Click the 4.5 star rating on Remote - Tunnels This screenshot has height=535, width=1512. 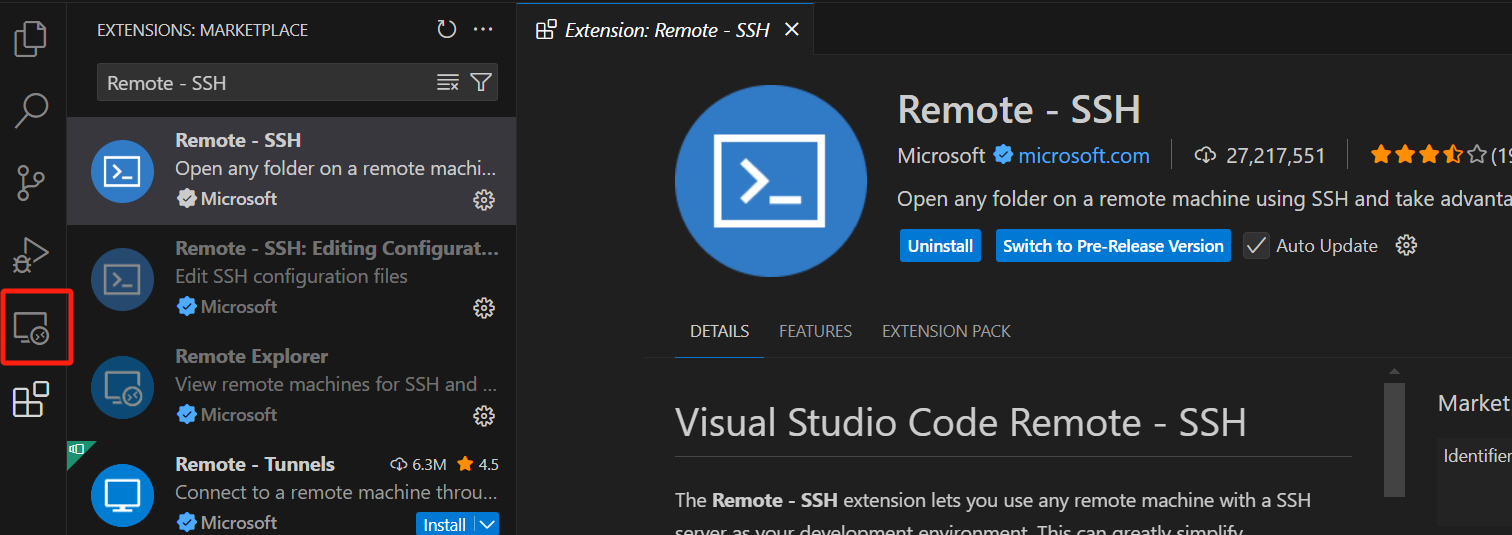pyautogui.click(x=478, y=464)
